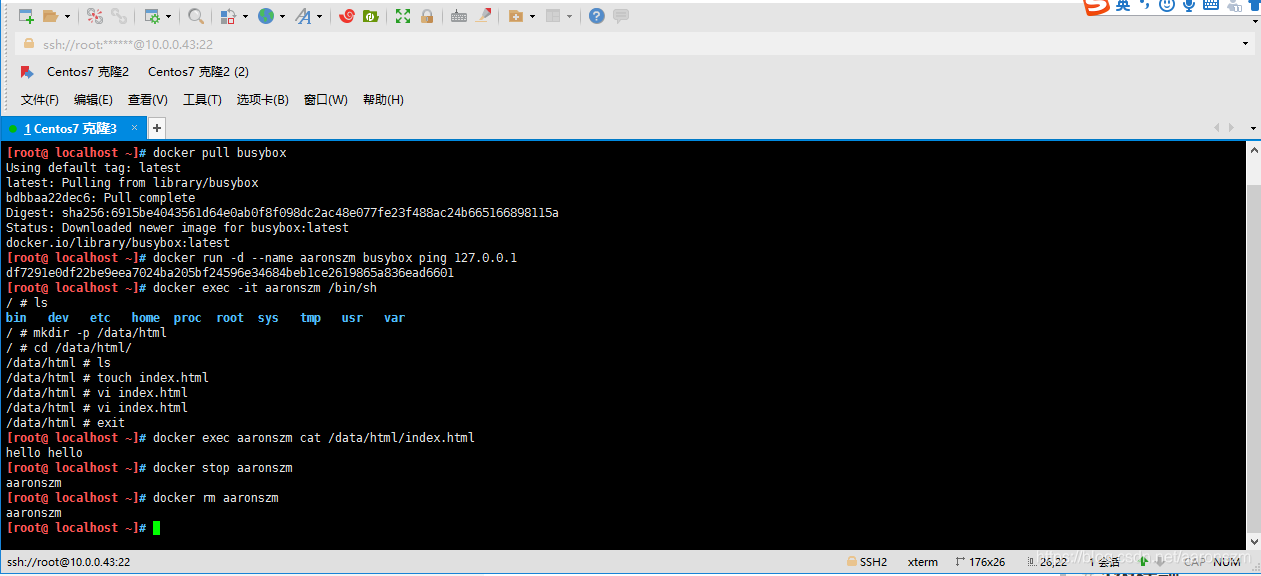Click the terminal scrollbar up arrow
The height and width of the screenshot is (576, 1261).
click(x=1253, y=149)
